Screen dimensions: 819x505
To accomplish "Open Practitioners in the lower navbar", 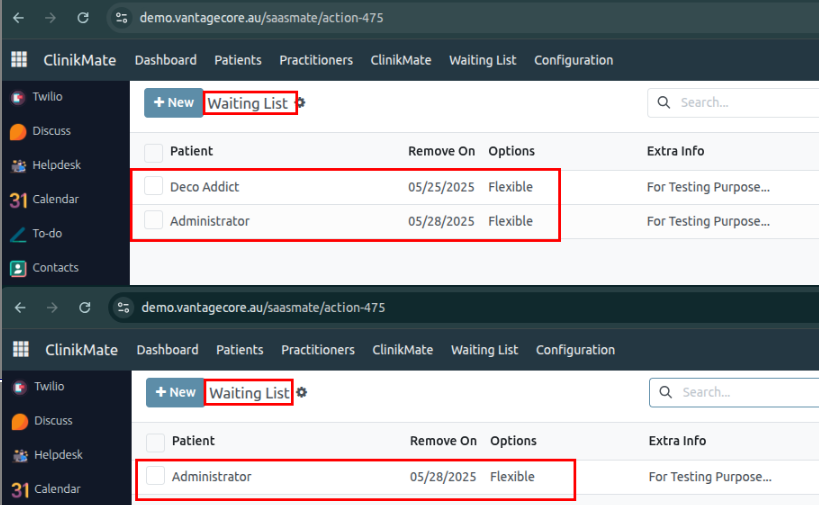I will point(317,350).
